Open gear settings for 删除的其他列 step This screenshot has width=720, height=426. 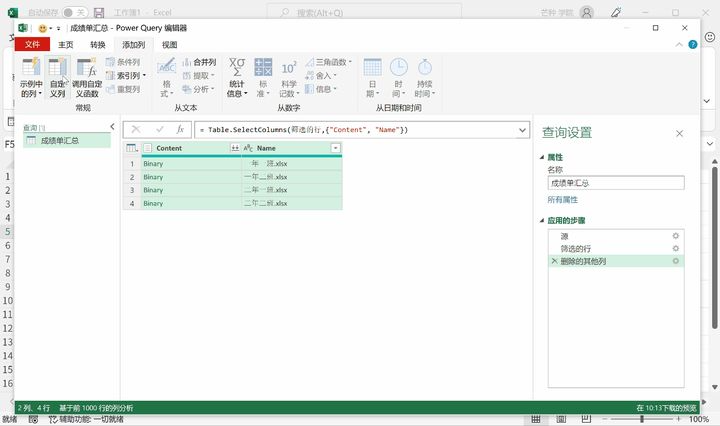(x=675, y=261)
